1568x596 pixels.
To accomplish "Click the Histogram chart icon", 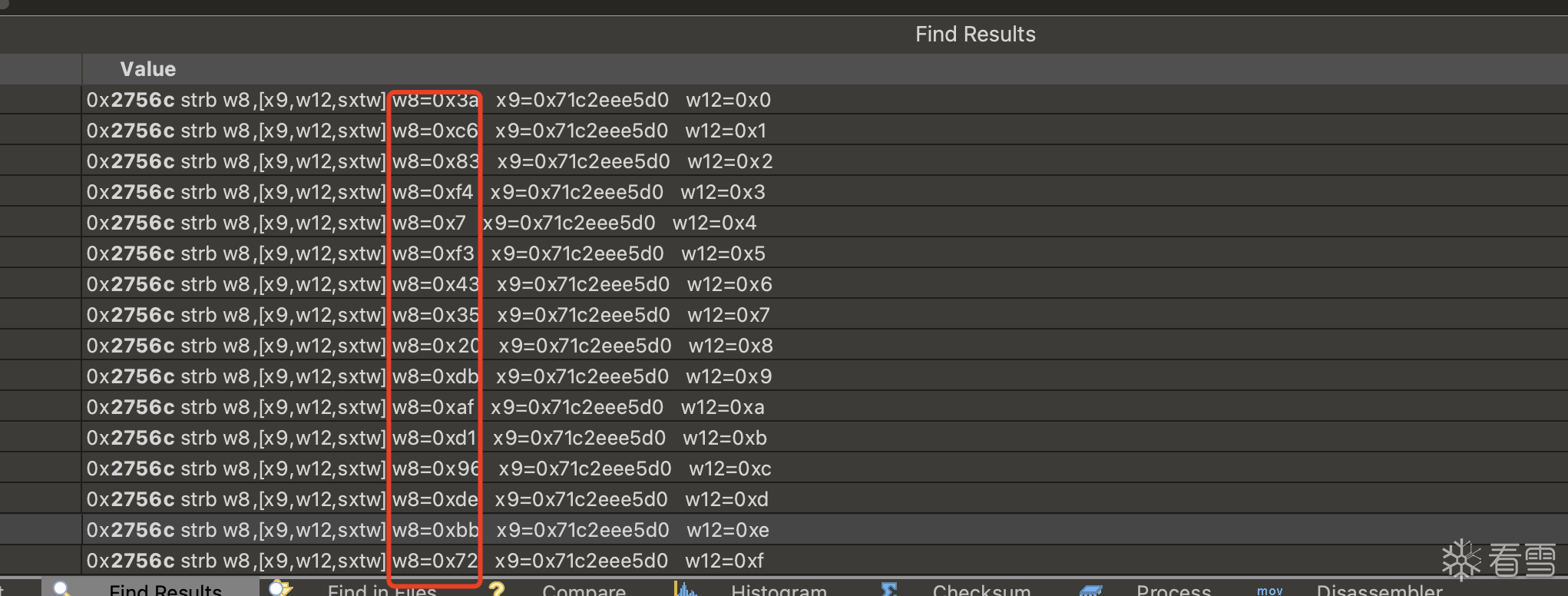I will pyautogui.click(x=685, y=589).
